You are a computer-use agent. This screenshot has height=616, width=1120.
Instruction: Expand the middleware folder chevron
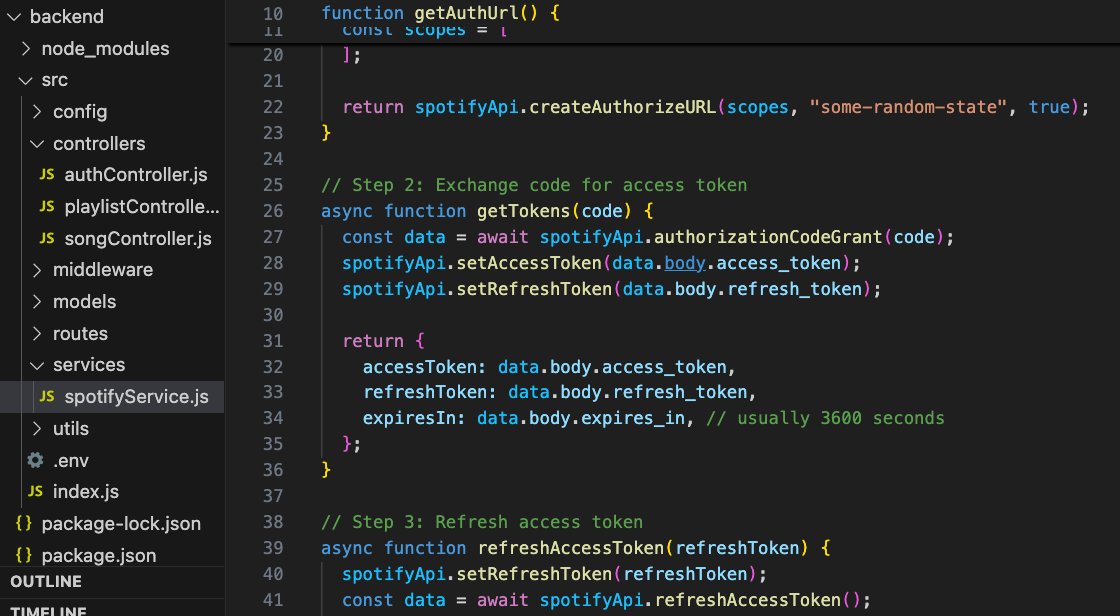37,270
